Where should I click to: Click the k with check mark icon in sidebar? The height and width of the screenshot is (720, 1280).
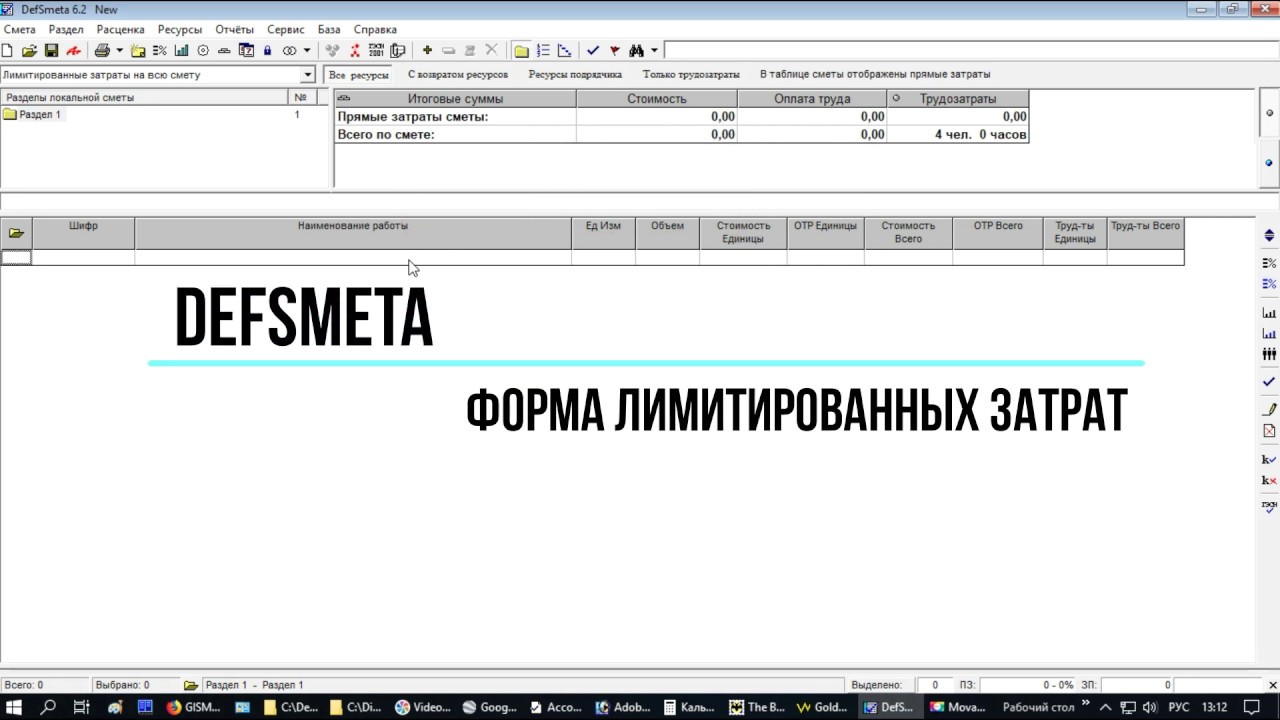tap(1269, 460)
